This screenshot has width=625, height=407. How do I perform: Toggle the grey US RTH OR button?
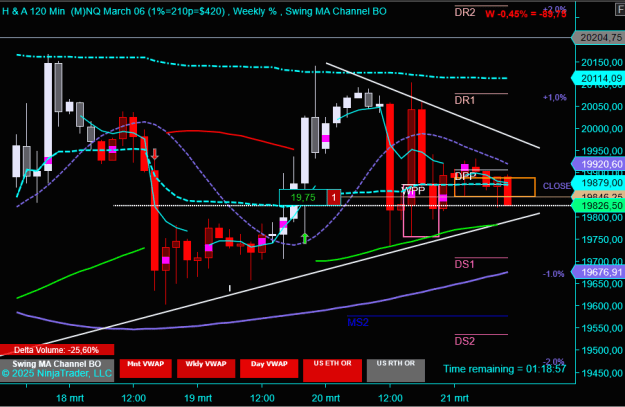[x=396, y=370]
